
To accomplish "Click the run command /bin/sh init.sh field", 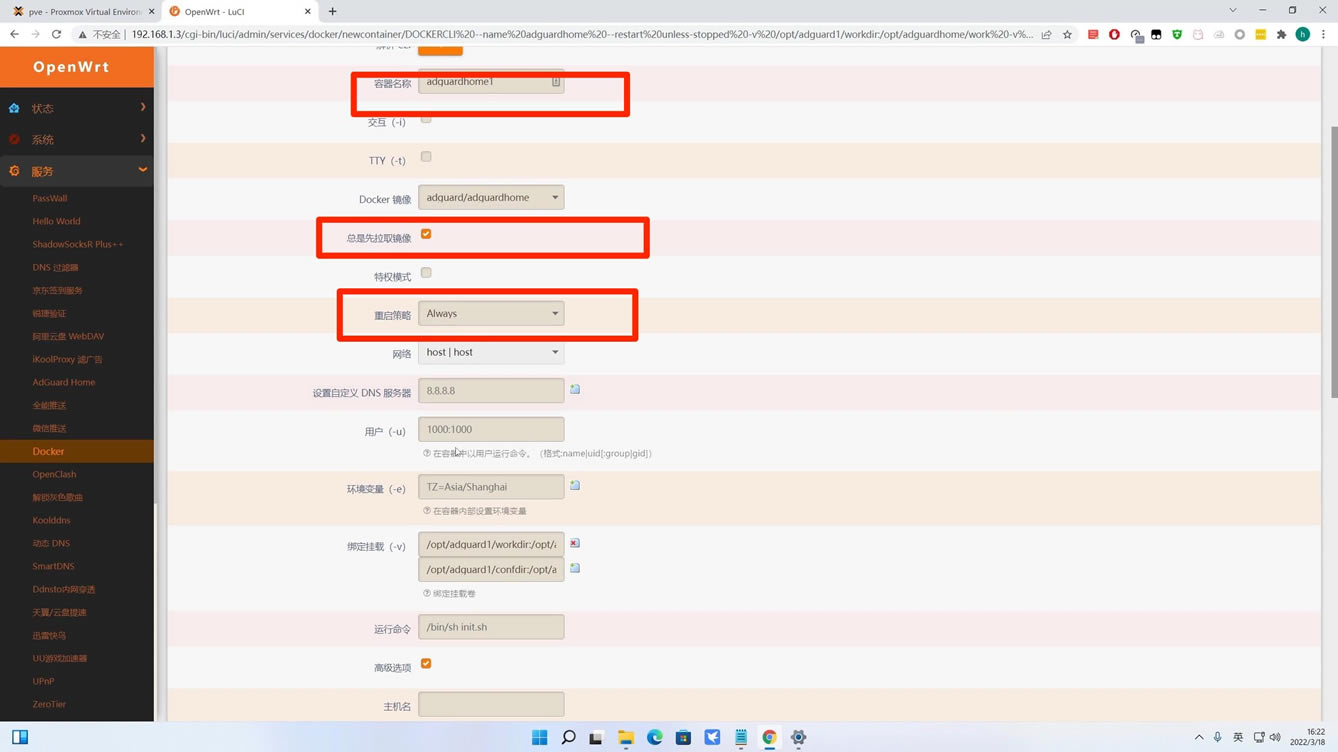I will point(491,627).
